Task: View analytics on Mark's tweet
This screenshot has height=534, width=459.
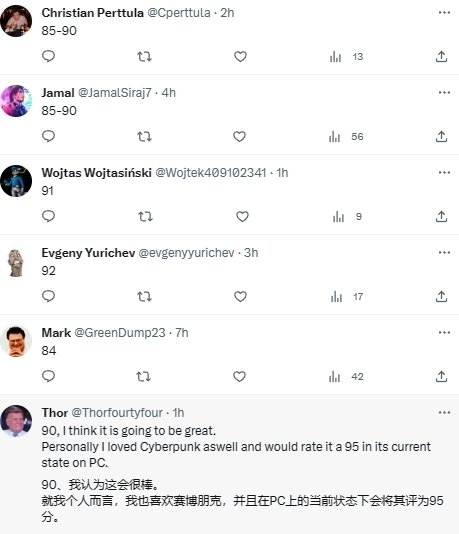Action: click(x=346, y=377)
